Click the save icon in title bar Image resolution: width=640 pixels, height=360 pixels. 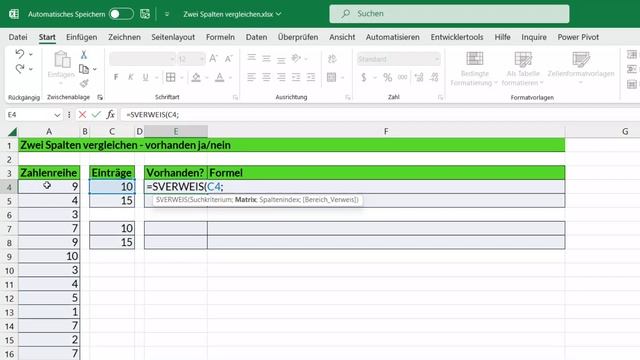tap(145, 14)
